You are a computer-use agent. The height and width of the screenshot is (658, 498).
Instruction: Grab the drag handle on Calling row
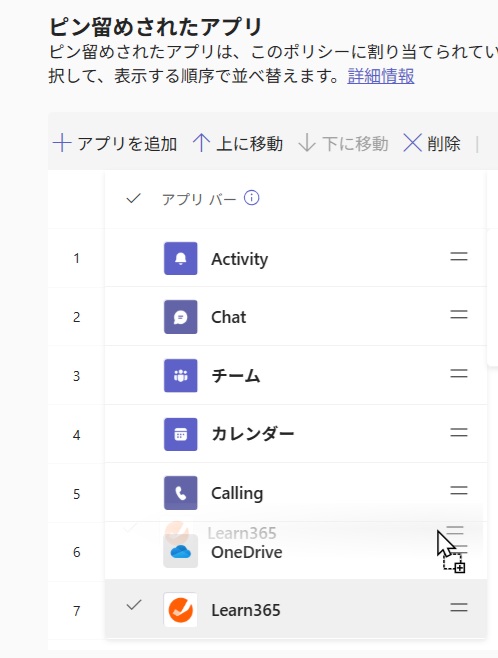pyautogui.click(x=459, y=491)
